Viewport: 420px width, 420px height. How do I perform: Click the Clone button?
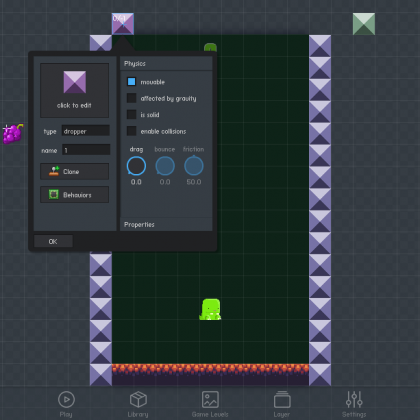click(x=74, y=171)
